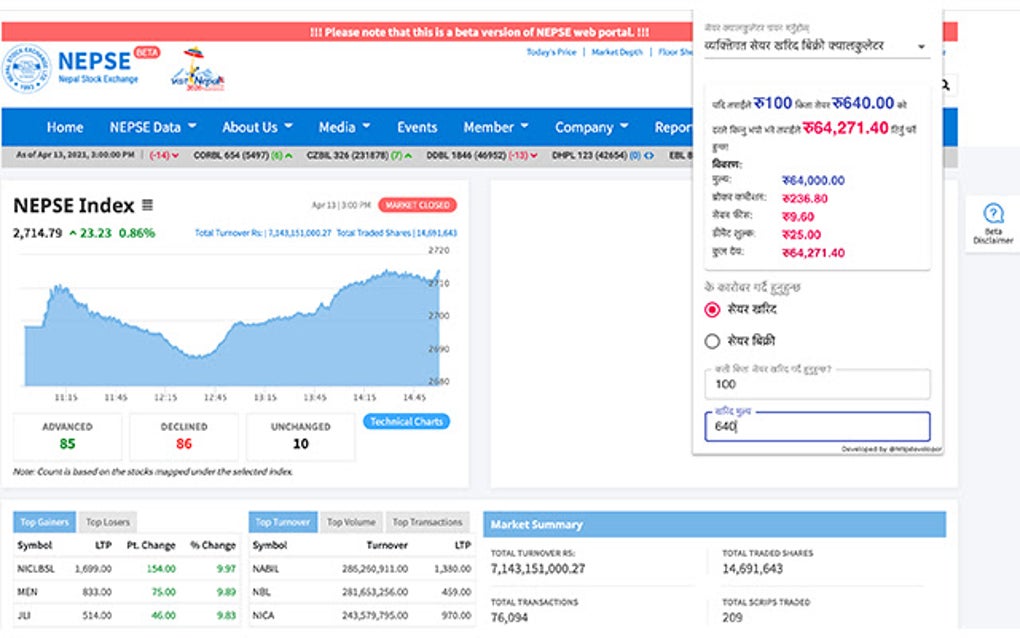Viewport: 1020px width, 638px height.
Task: Select the शेयर बिक्री radio button
Action: 712,341
